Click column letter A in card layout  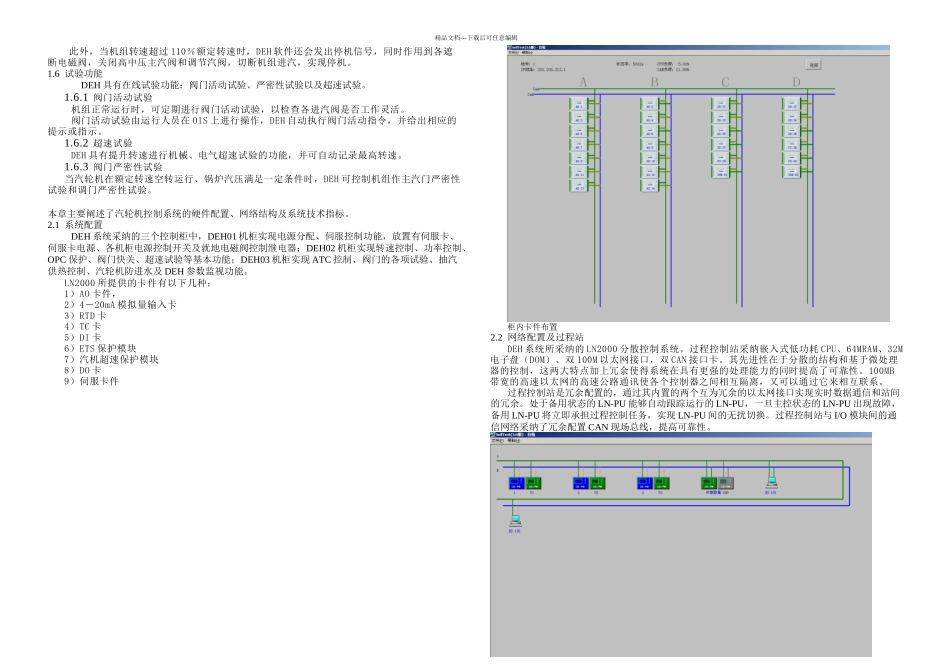pos(583,82)
